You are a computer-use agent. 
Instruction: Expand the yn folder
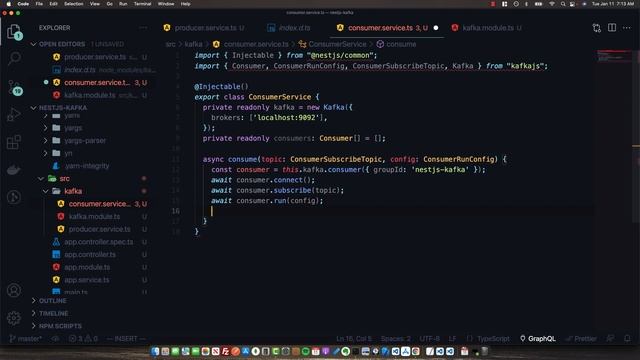68,153
